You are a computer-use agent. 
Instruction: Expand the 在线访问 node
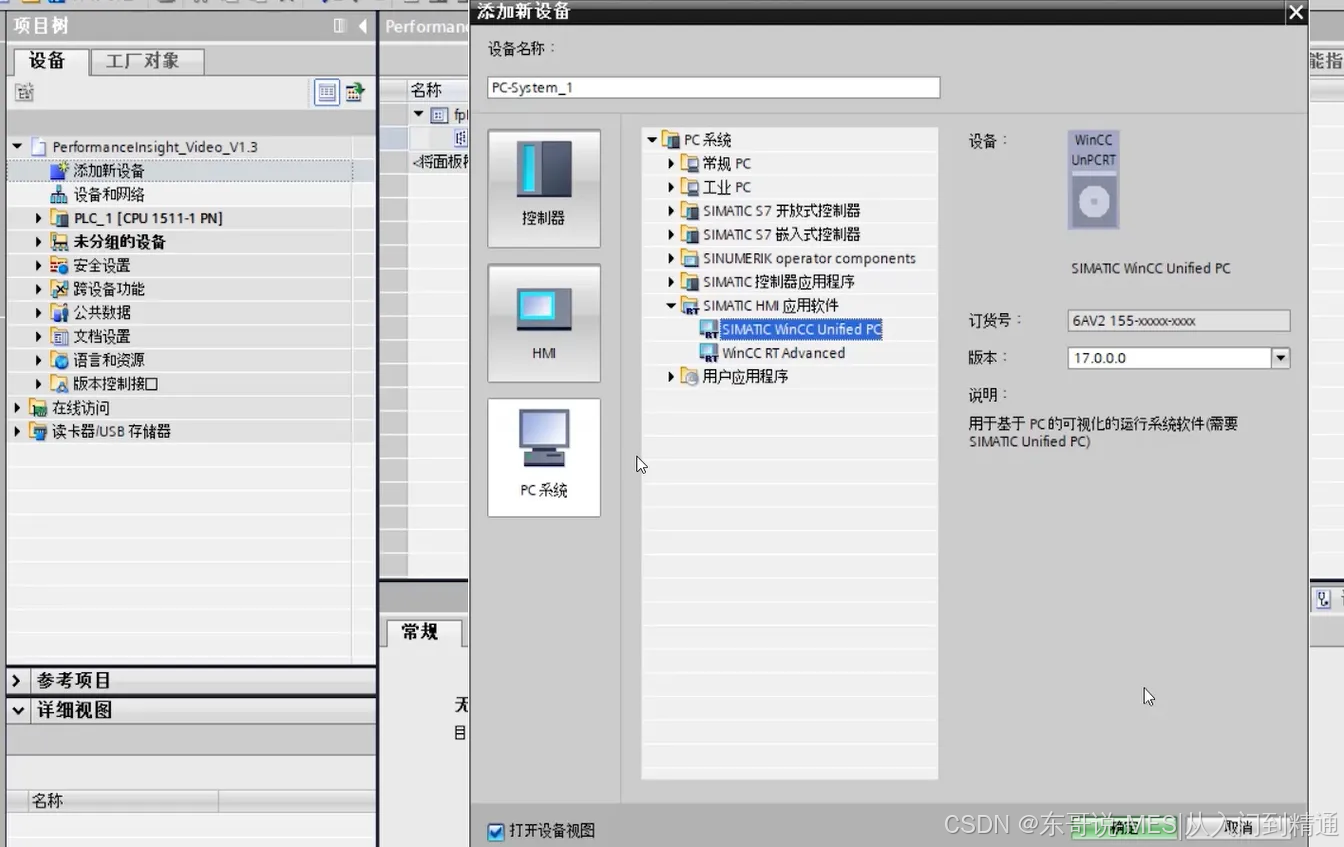click(x=17, y=408)
